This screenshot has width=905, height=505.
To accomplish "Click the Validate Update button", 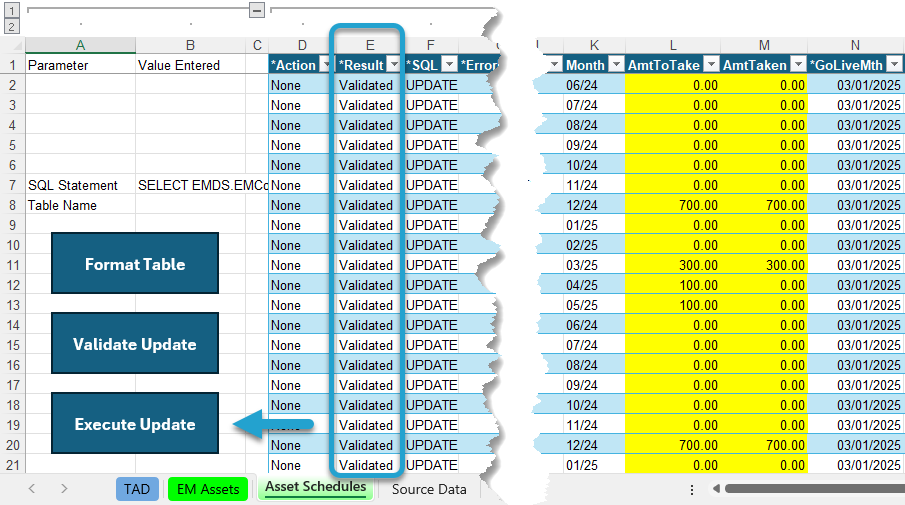I will 135,344.
